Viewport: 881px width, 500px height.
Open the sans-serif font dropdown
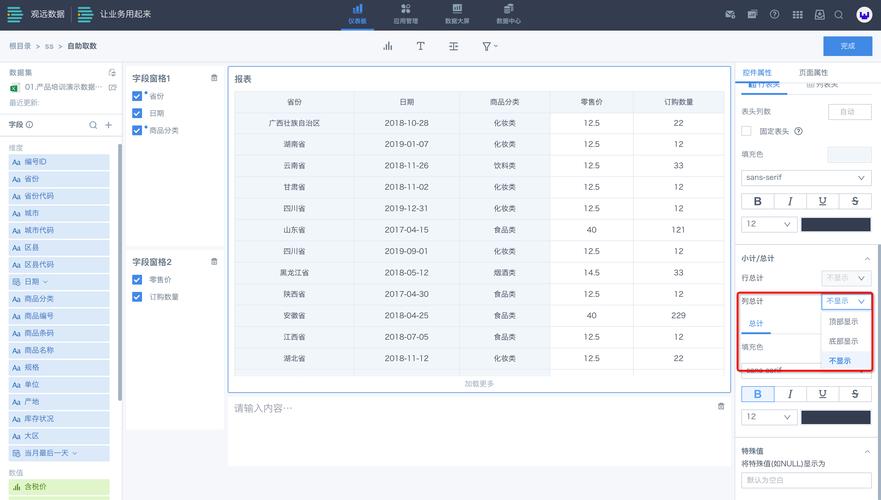point(806,177)
